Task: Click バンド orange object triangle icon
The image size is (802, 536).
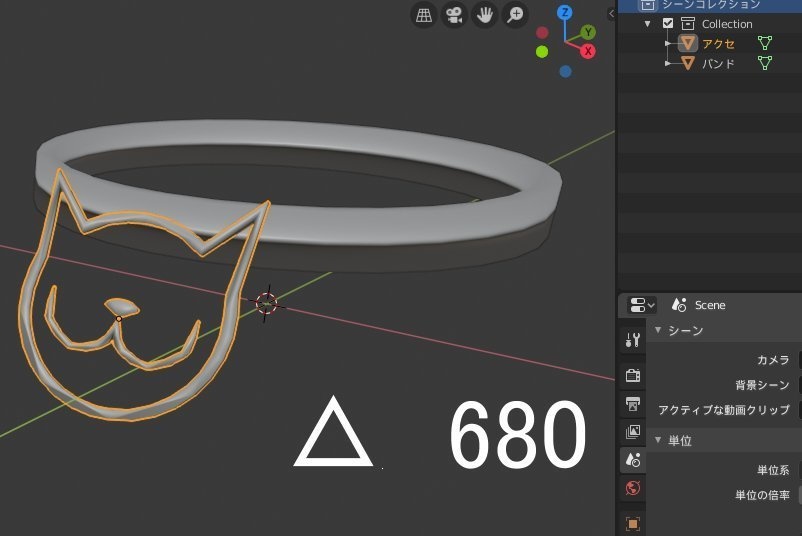Action: click(688, 63)
